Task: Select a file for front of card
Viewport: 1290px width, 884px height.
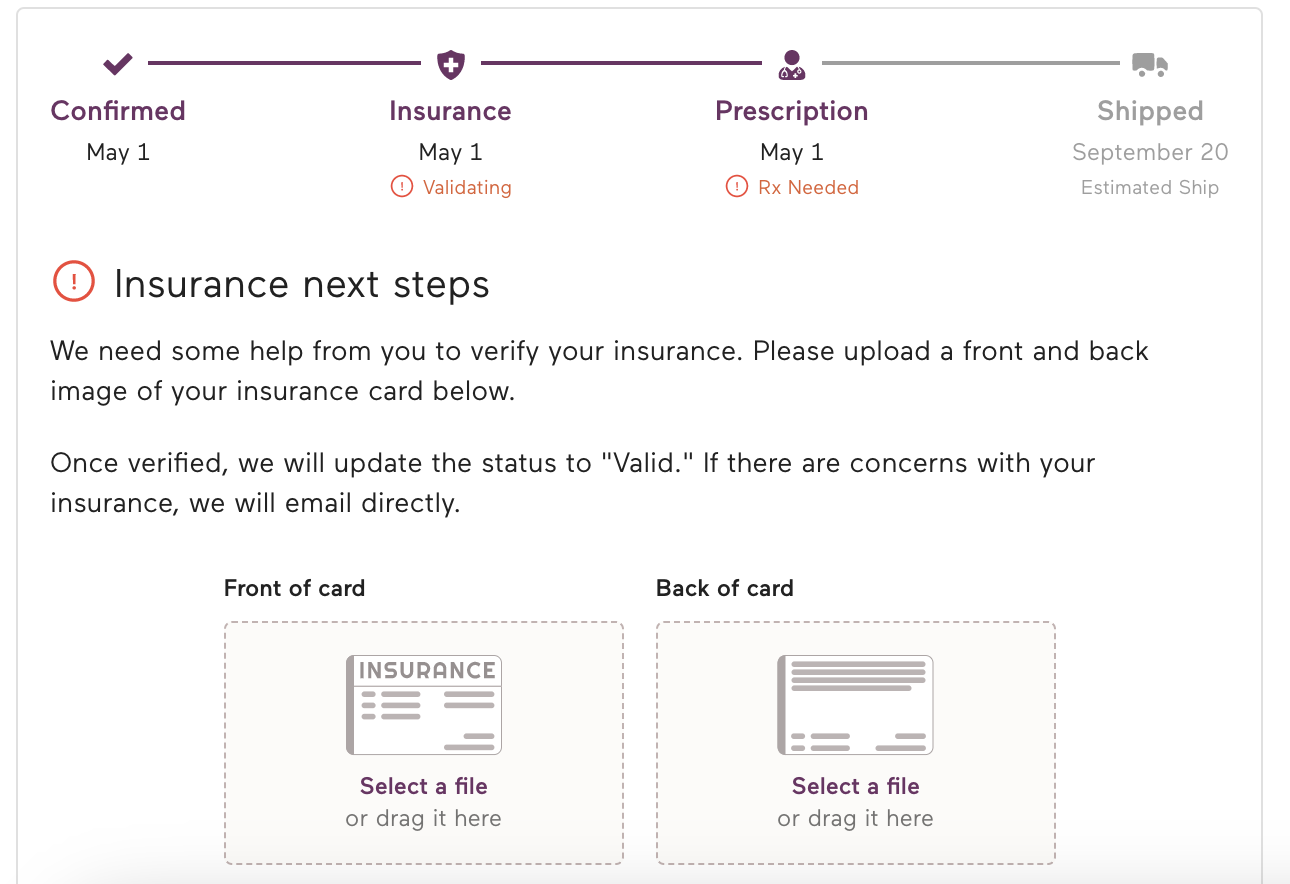Action: pyautogui.click(x=424, y=786)
